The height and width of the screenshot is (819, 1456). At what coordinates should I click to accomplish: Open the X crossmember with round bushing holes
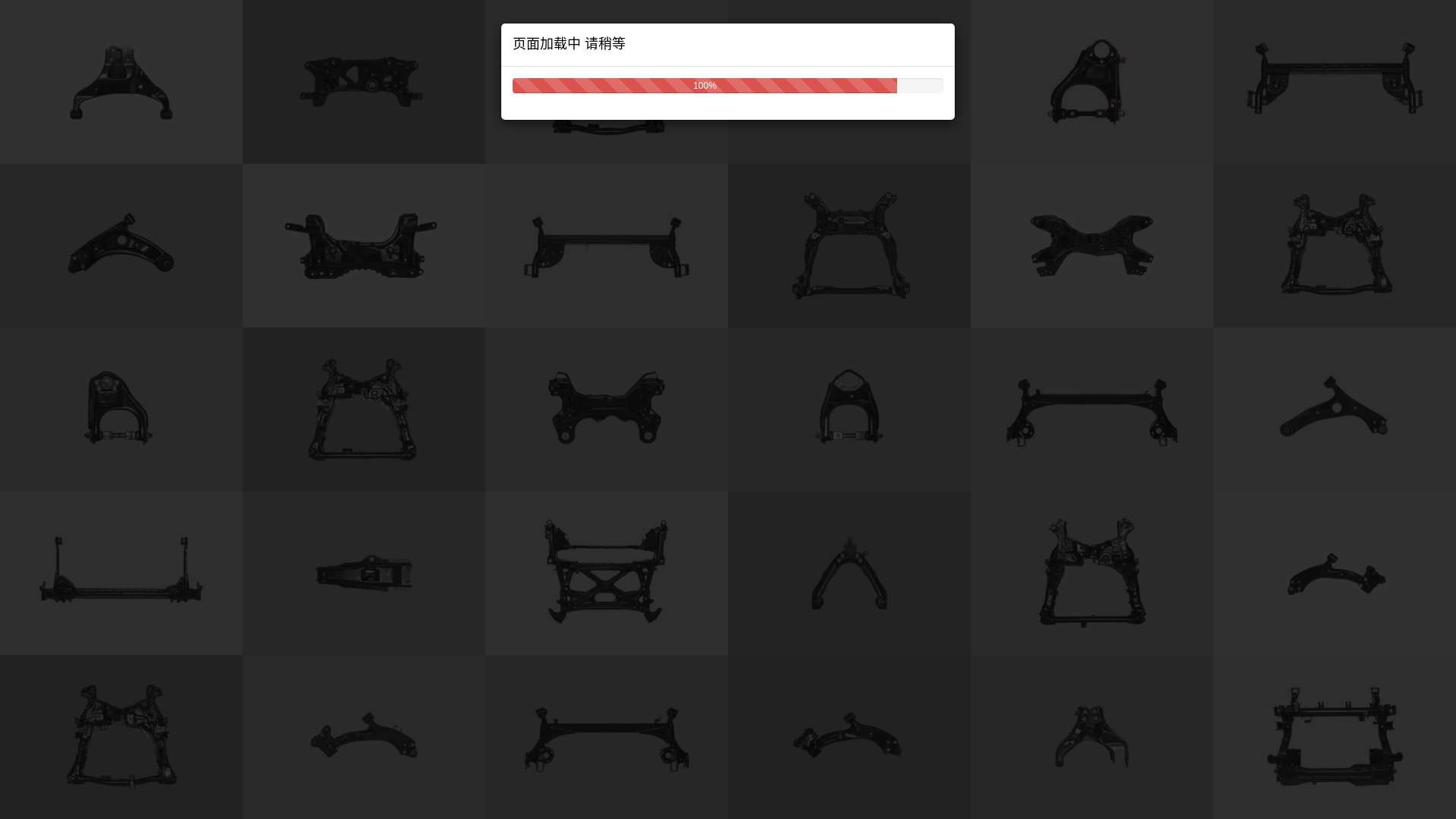[x=607, y=408]
